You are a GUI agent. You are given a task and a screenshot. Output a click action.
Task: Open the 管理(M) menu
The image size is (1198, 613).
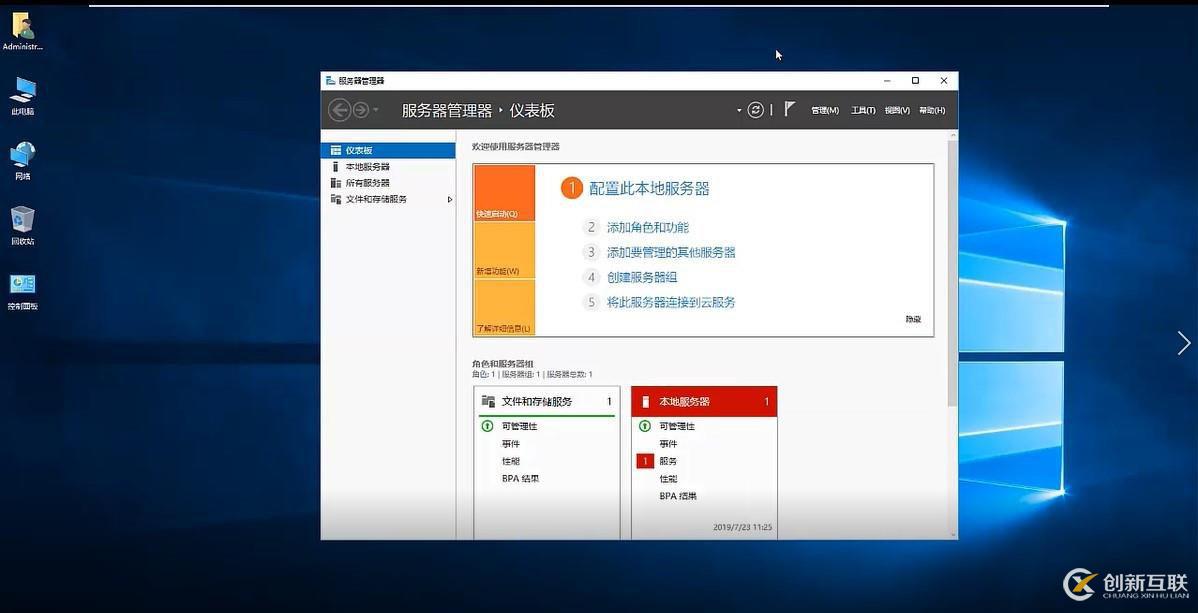[x=825, y=111]
